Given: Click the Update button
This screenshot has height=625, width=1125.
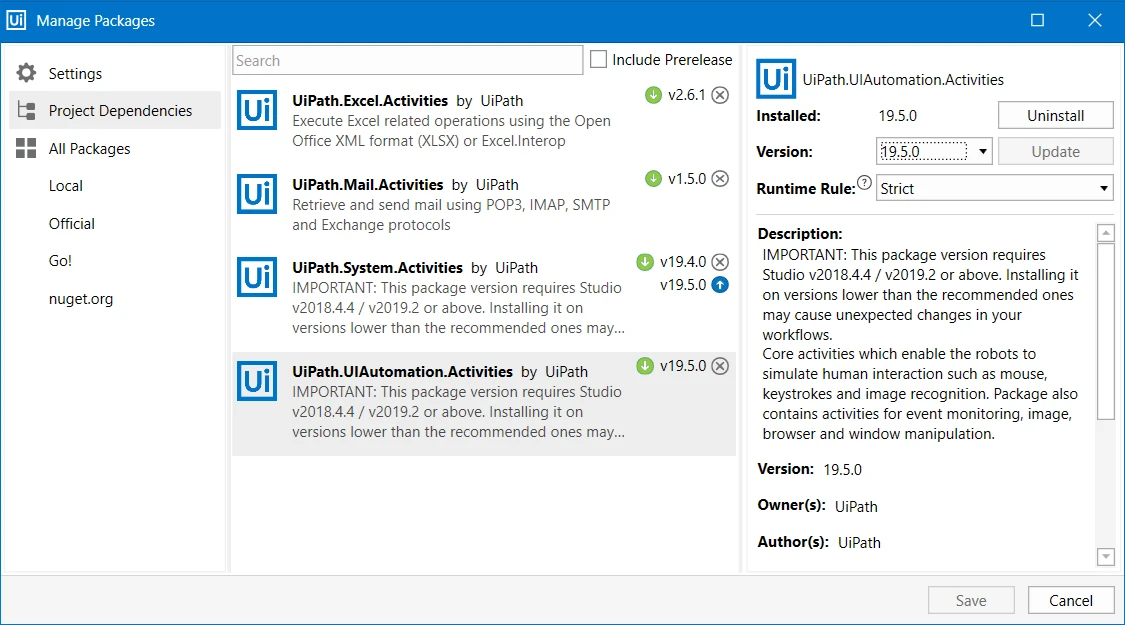Looking at the screenshot, I should coord(1055,151).
